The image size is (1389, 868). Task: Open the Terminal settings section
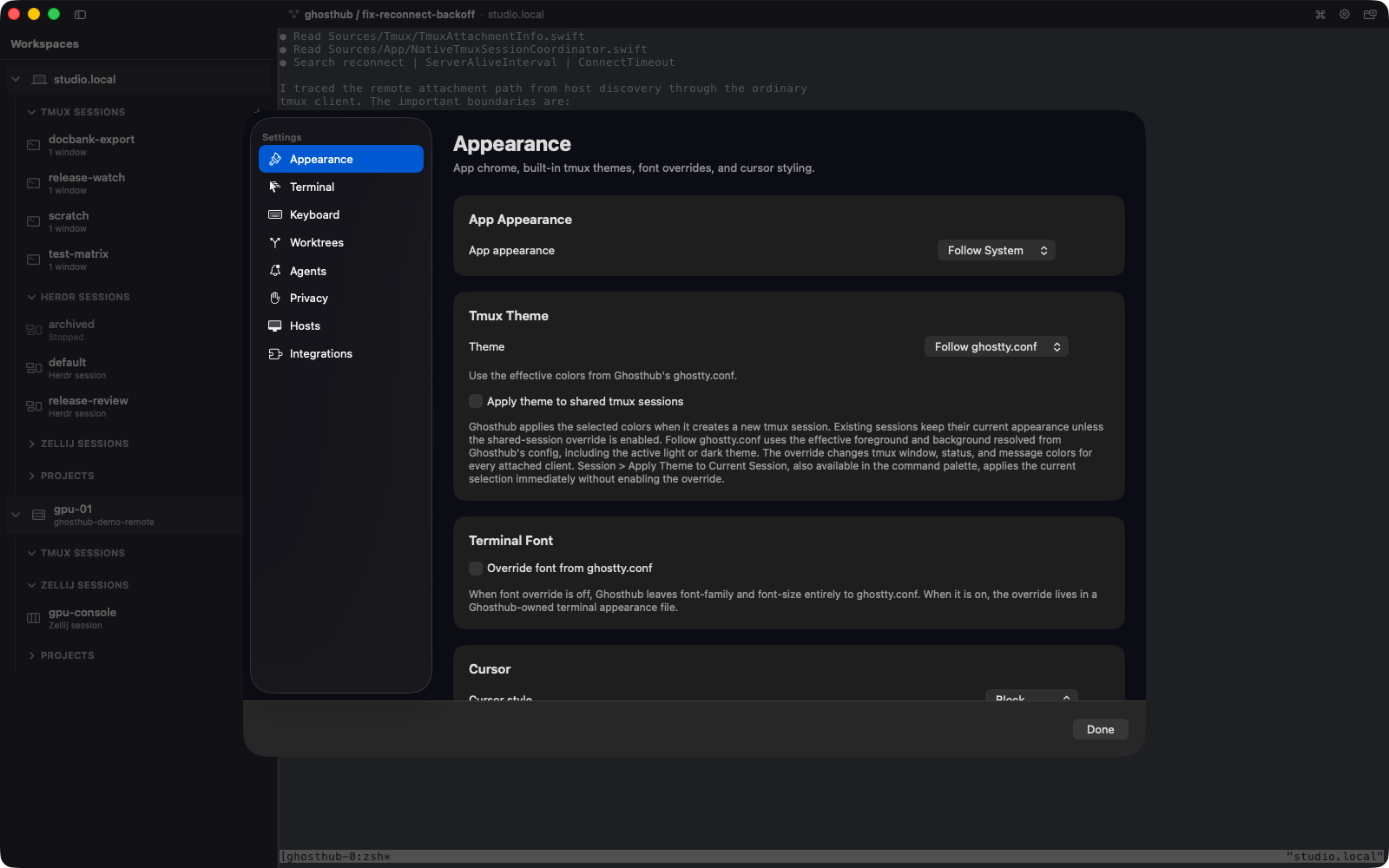pyautogui.click(x=341, y=187)
